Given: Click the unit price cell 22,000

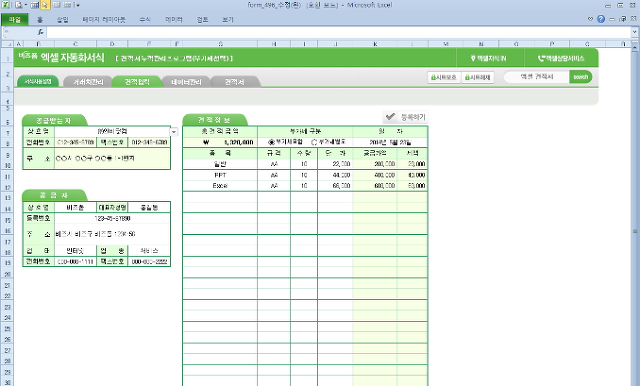Looking at the screenshot, I should (335, 164).
